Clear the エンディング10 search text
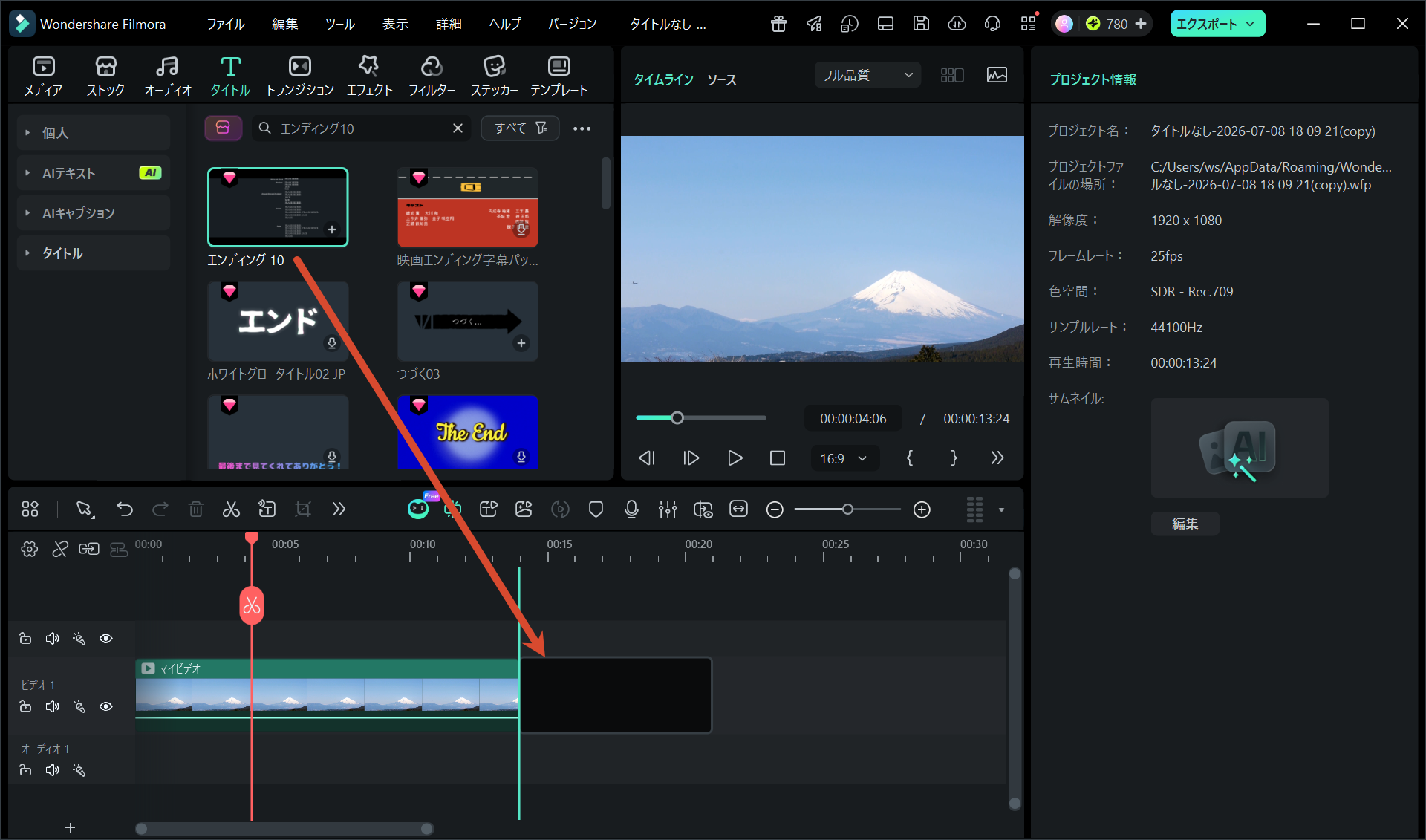The height and width of the screenshot is (840, 1426). point(458,128)
